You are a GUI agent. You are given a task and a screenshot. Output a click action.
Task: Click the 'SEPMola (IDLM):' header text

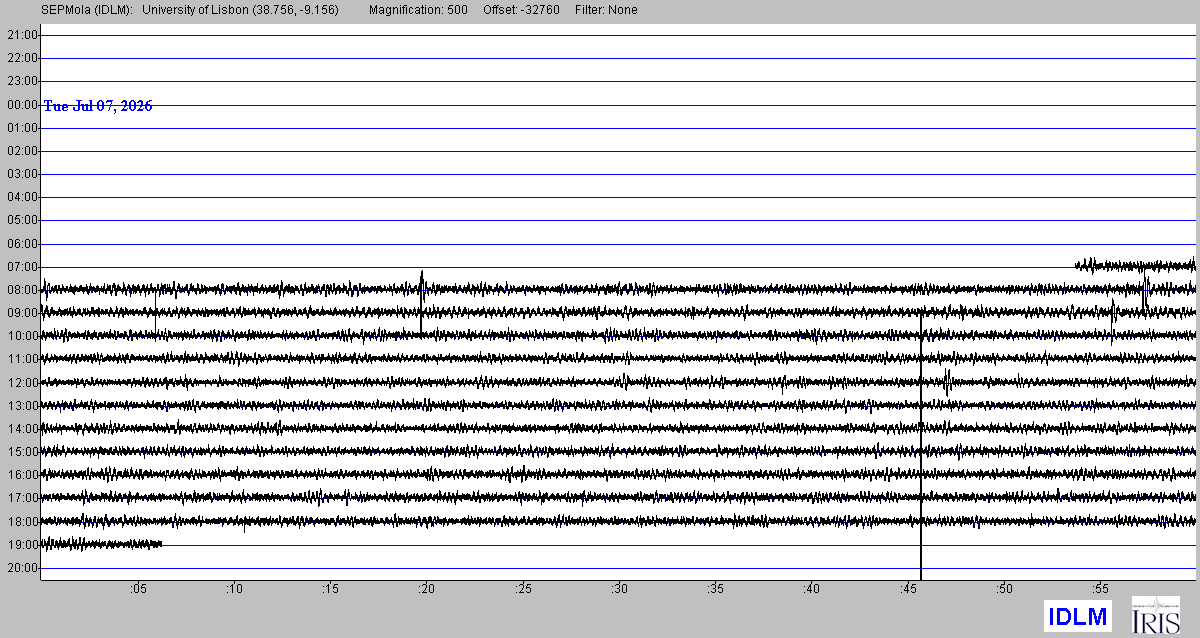coord(88,10)
